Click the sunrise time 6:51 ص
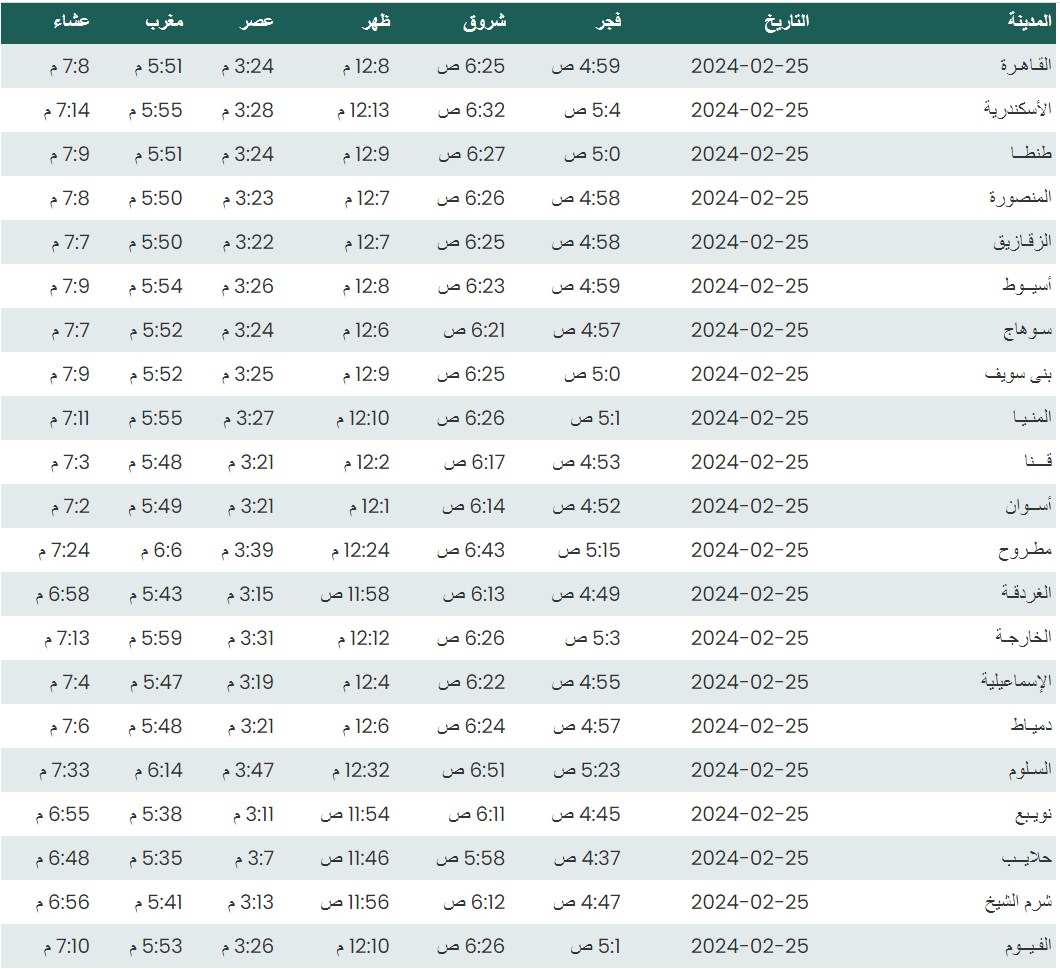Viewport: 1060px width, 969px height. click(x=473, y=770)
